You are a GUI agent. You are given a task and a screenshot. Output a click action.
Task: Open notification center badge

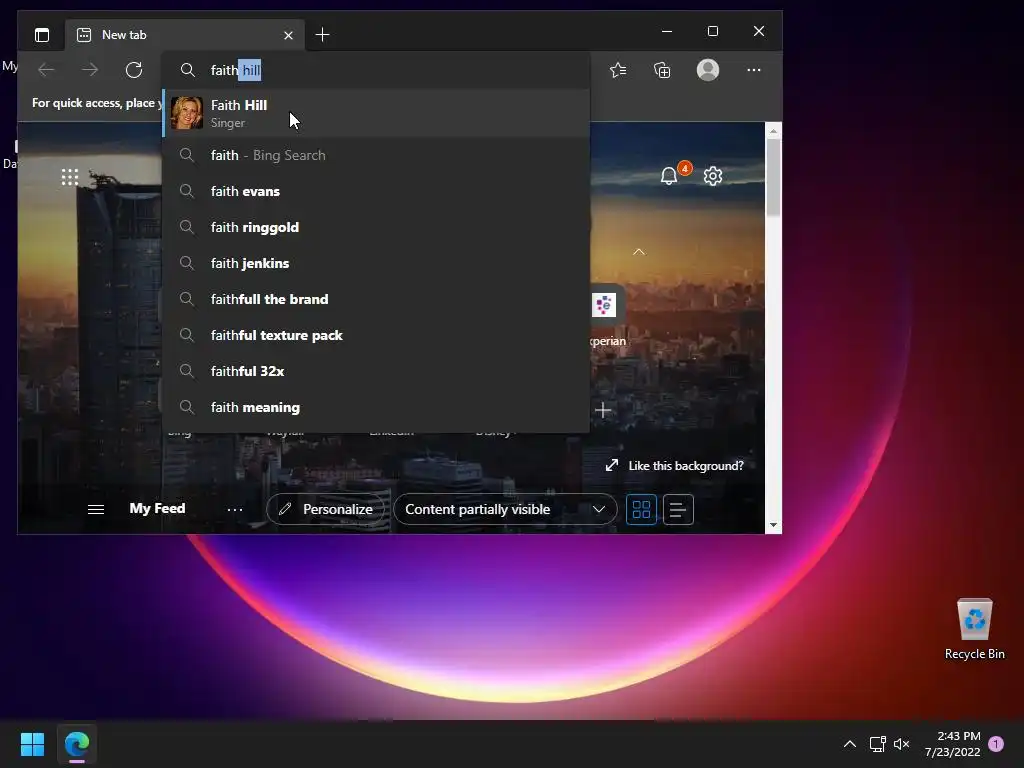(997, 744)
